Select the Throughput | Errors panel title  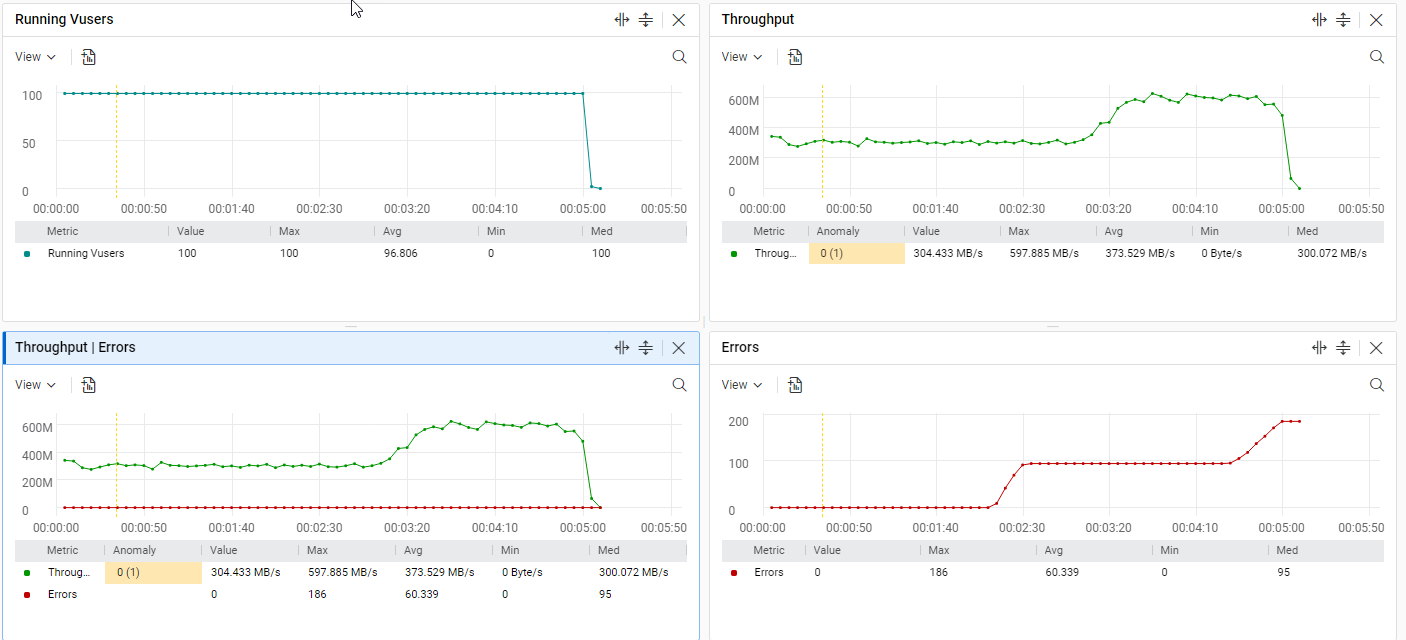75,348
